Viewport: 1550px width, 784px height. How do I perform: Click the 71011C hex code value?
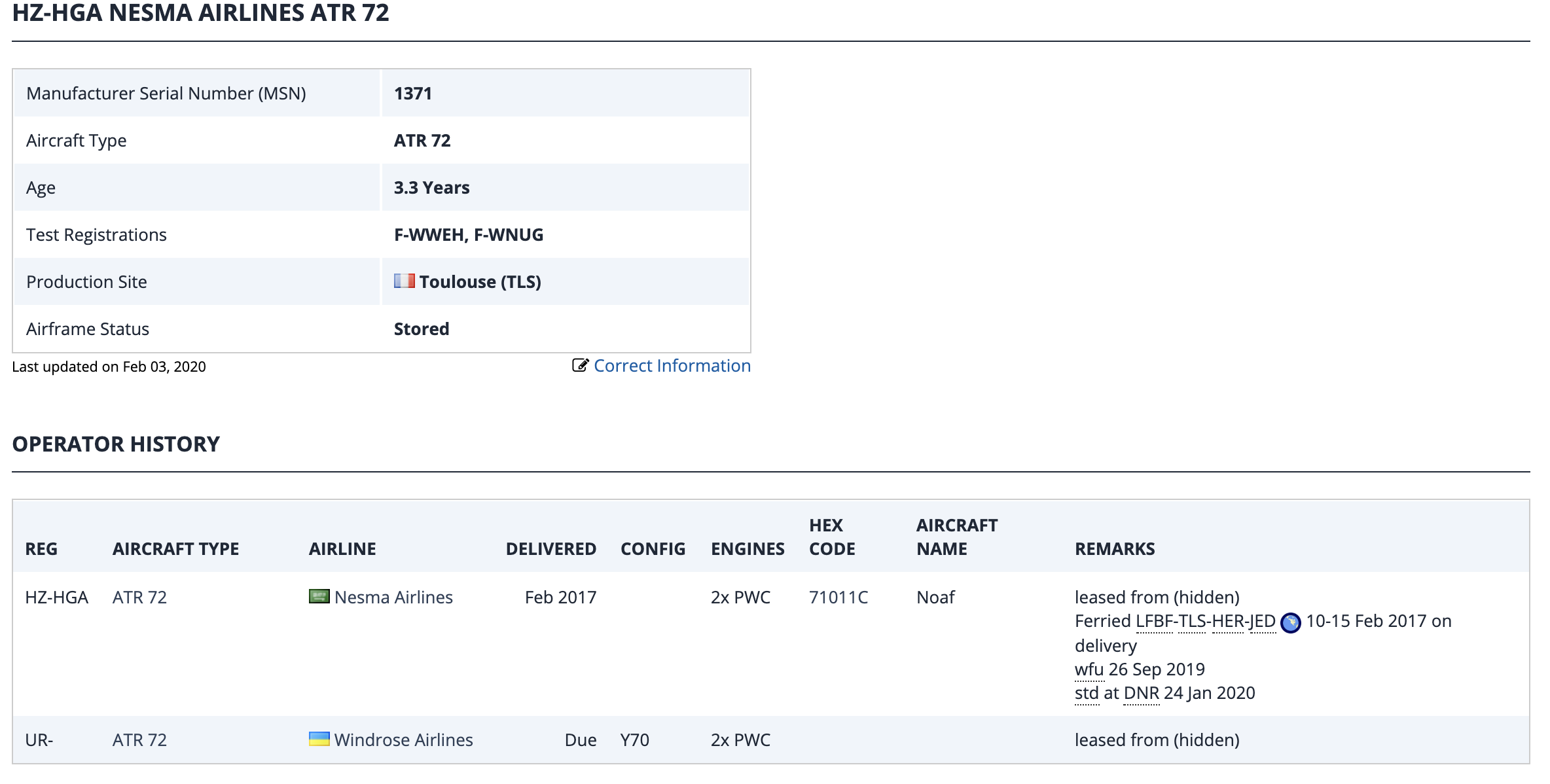838,597
